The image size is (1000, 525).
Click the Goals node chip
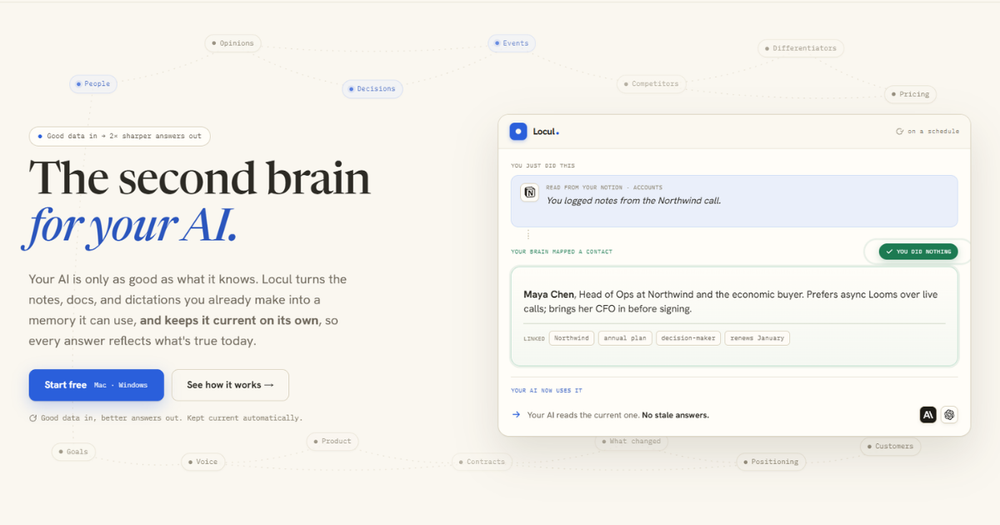coord(73,452)
